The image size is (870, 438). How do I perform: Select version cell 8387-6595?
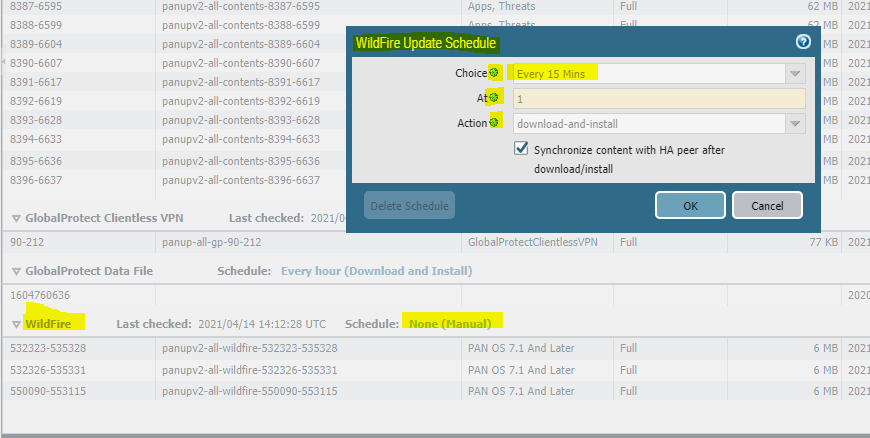tap(36, 7)
